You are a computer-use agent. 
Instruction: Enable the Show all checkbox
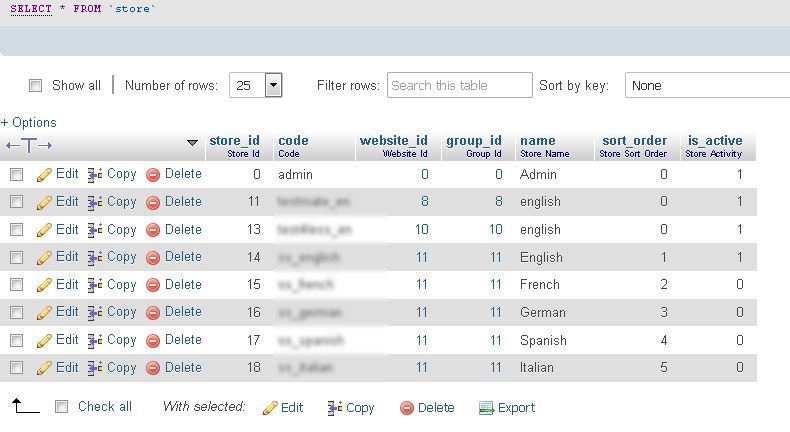tap(35, 85)
